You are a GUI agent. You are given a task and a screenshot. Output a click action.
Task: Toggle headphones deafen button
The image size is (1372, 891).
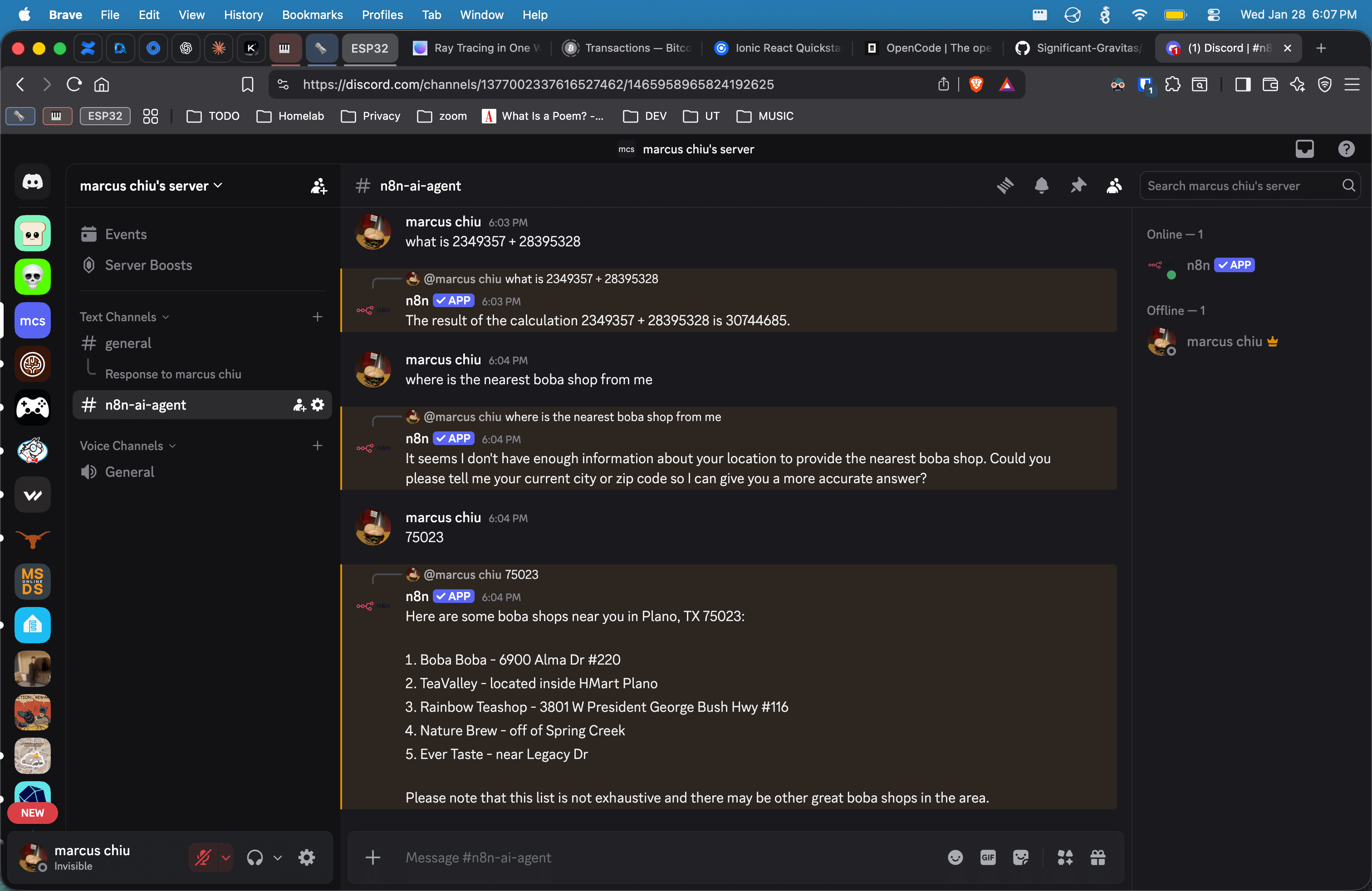[x=255, y=857]
